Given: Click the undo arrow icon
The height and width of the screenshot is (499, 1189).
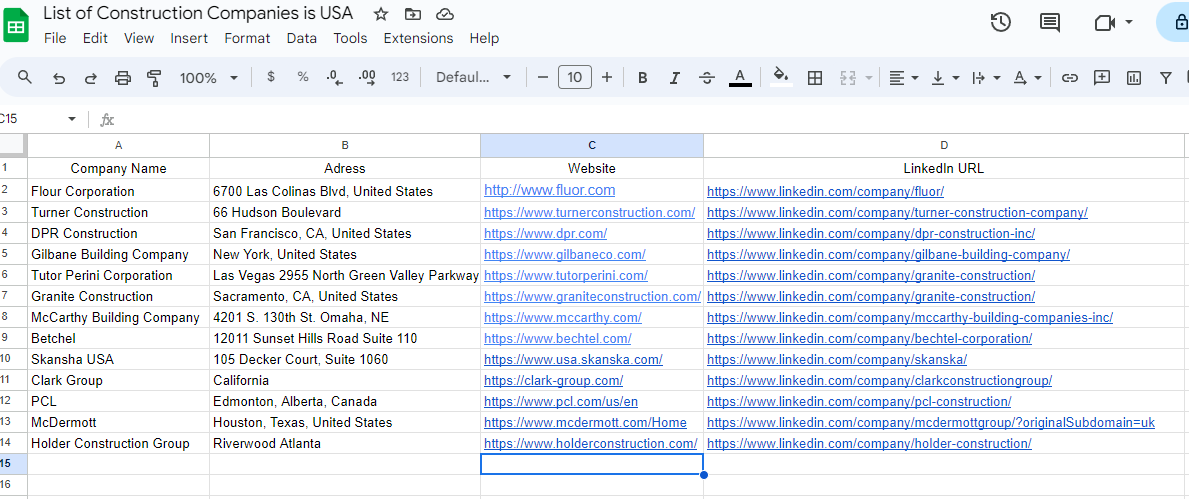Looking at the screenshot, I should (59, 78).
